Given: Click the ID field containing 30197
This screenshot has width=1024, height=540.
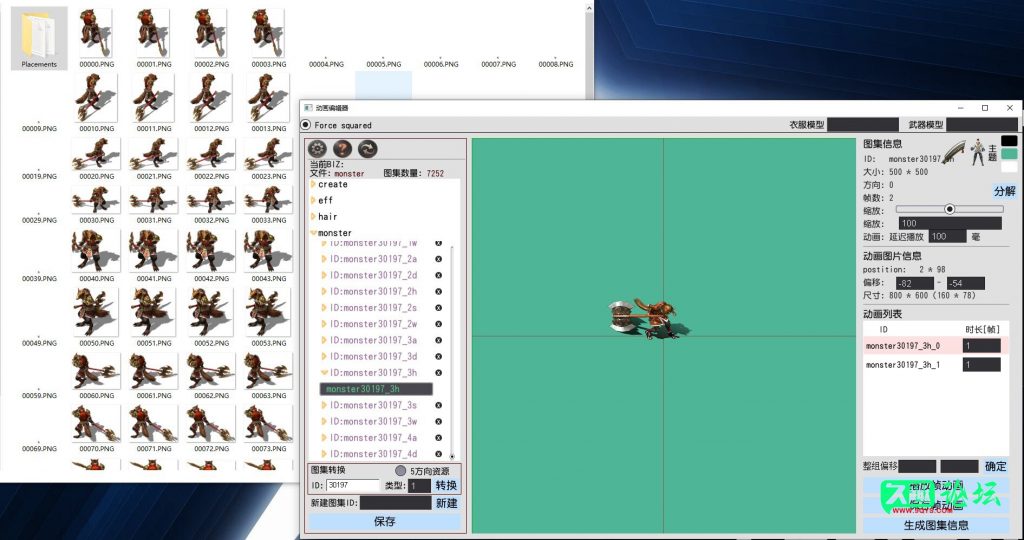Looking at the screenshot, I should coord(353,486).
